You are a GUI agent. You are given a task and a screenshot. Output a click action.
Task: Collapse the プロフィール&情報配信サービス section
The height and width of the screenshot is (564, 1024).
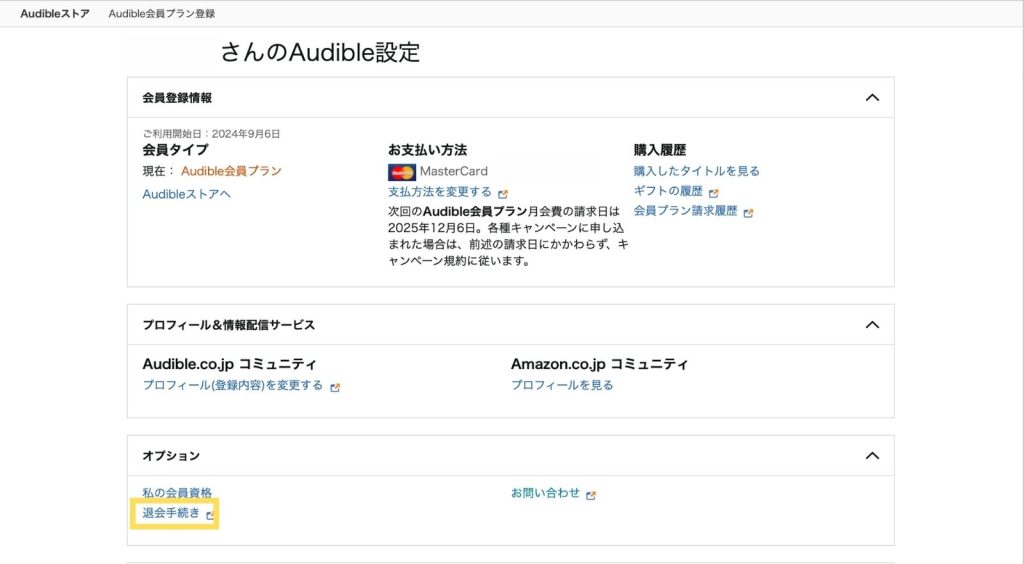(x=872, y=325)
